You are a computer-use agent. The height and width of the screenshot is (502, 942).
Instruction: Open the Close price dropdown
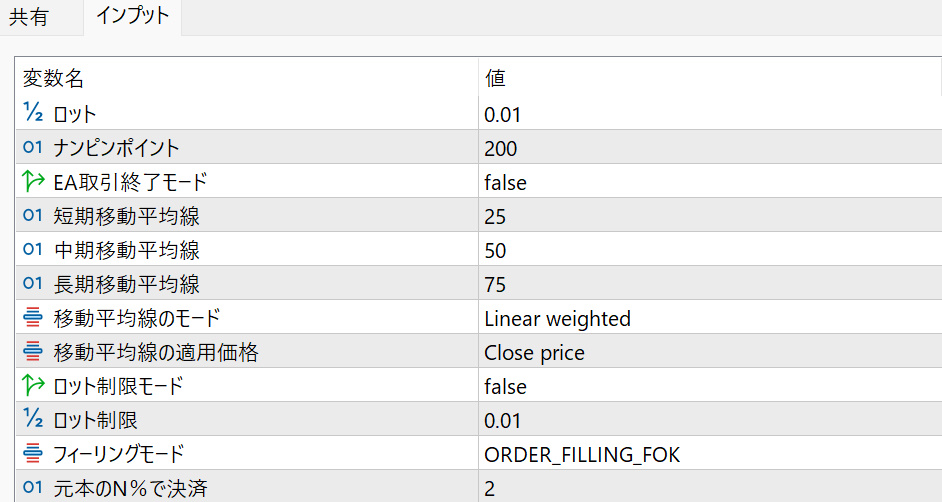pyautogui.click(x=534, y=352)
